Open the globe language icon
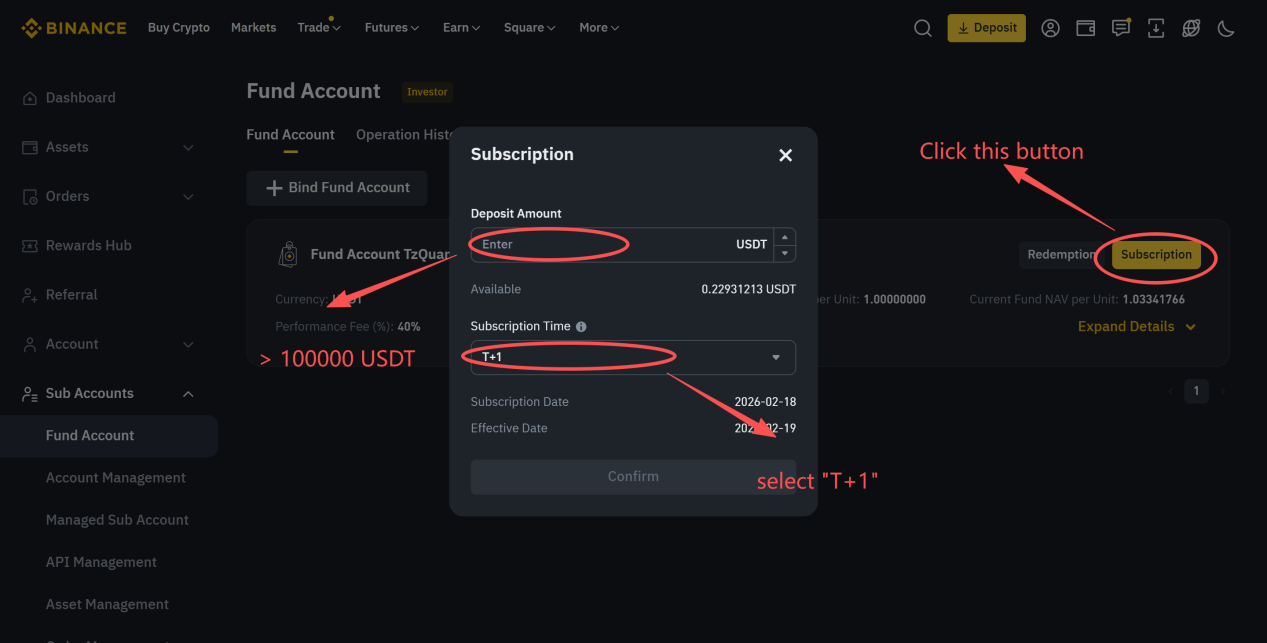This screenshot has height=643, width=1267. tap(1191, 28)
